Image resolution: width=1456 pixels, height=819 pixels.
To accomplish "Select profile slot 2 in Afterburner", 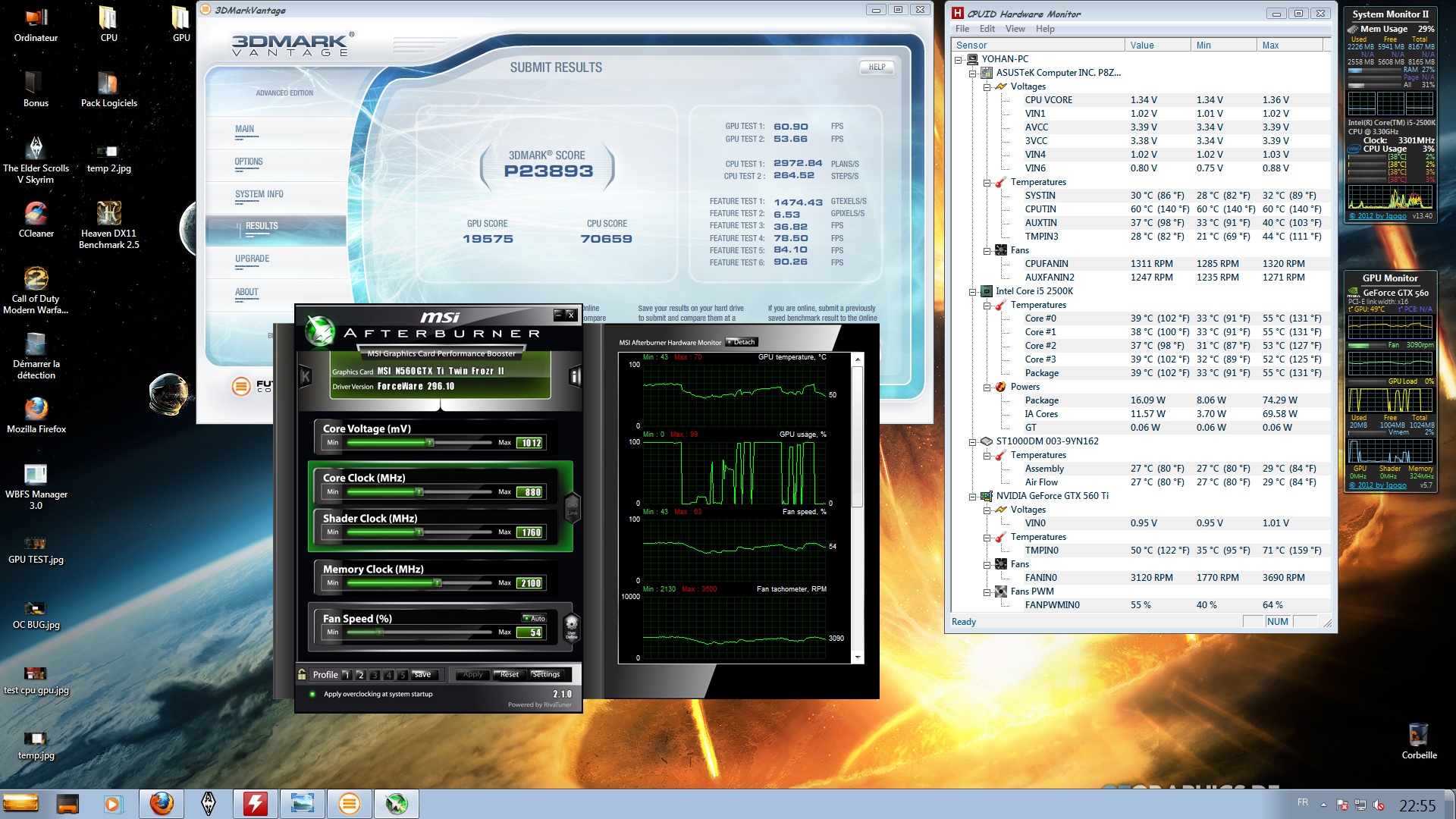I will point(360,674).
